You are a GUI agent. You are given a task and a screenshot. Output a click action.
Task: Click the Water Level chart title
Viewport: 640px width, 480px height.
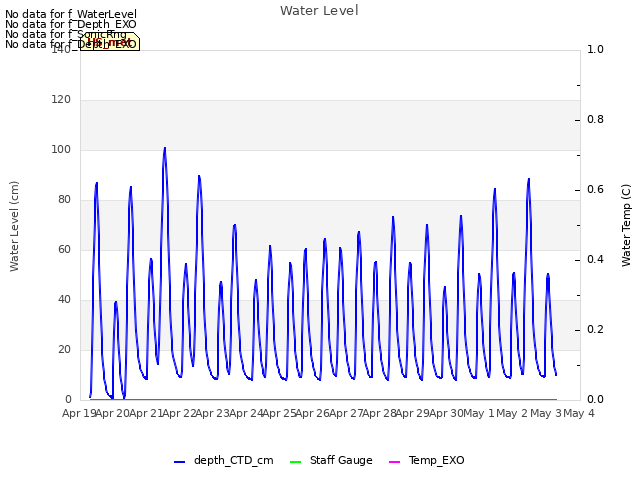click(x=319, y=11)
